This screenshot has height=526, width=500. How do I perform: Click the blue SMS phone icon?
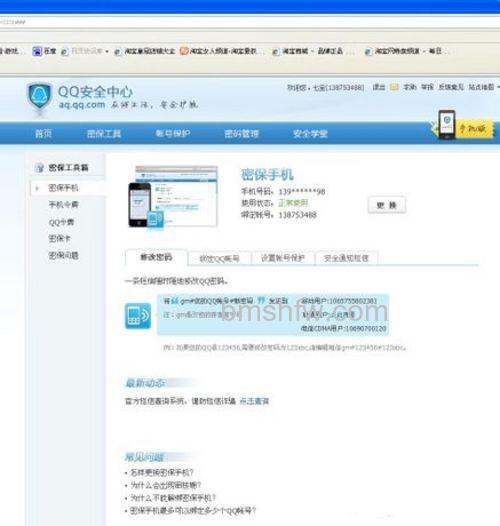coord(138,316)
